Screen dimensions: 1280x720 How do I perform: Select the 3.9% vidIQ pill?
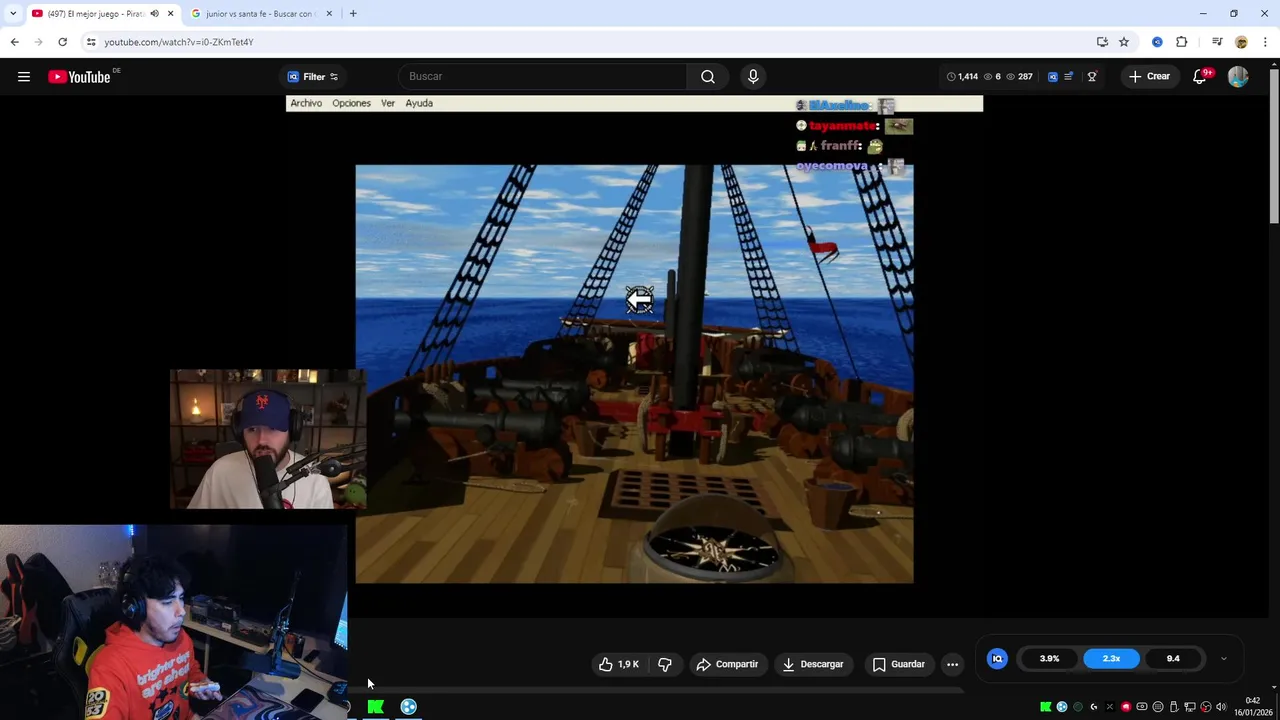coord(1049,658)
